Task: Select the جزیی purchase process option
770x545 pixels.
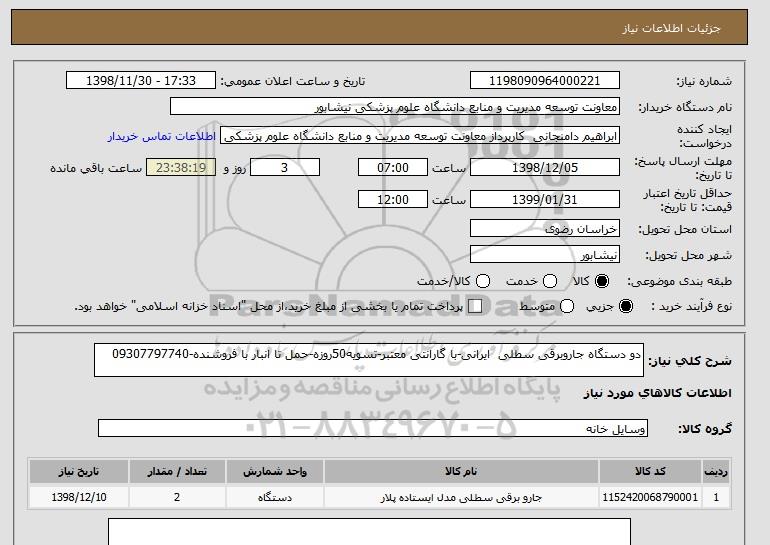Action: pos(626,306)
